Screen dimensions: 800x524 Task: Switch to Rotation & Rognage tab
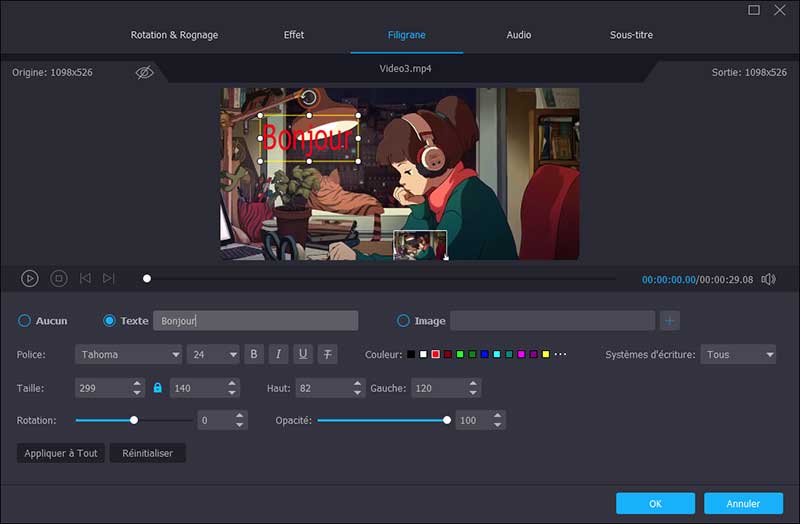[174, 35]
